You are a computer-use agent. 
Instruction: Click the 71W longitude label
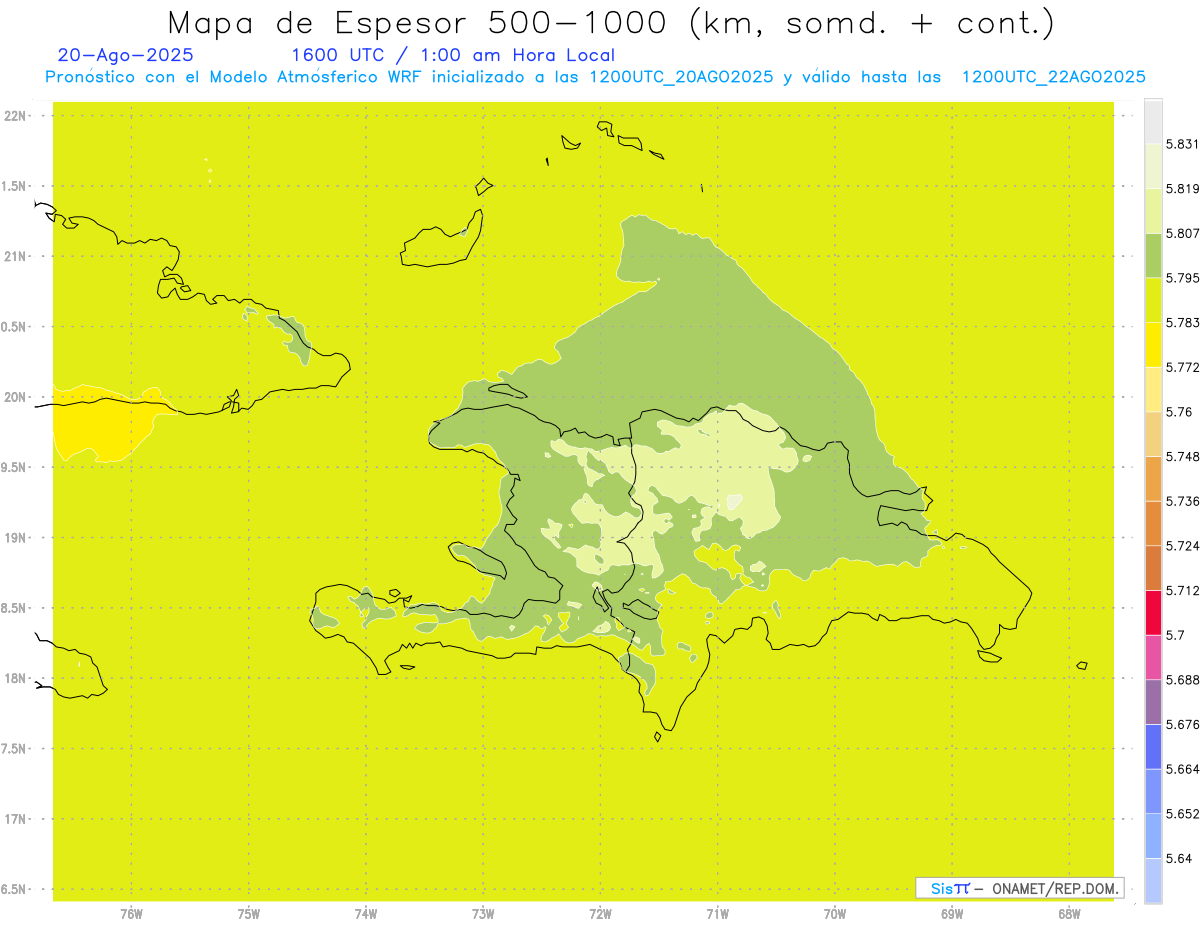[x=717, y=914]
